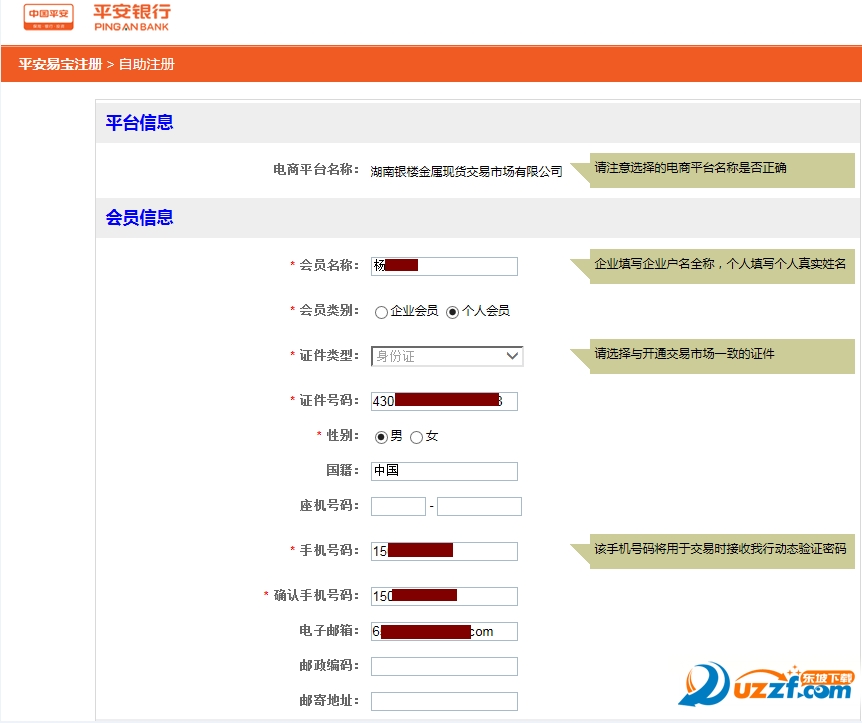Screen dimensions: 862x723
Task: Click the 国籍 field containing 中国
Action: pos(444,471)
